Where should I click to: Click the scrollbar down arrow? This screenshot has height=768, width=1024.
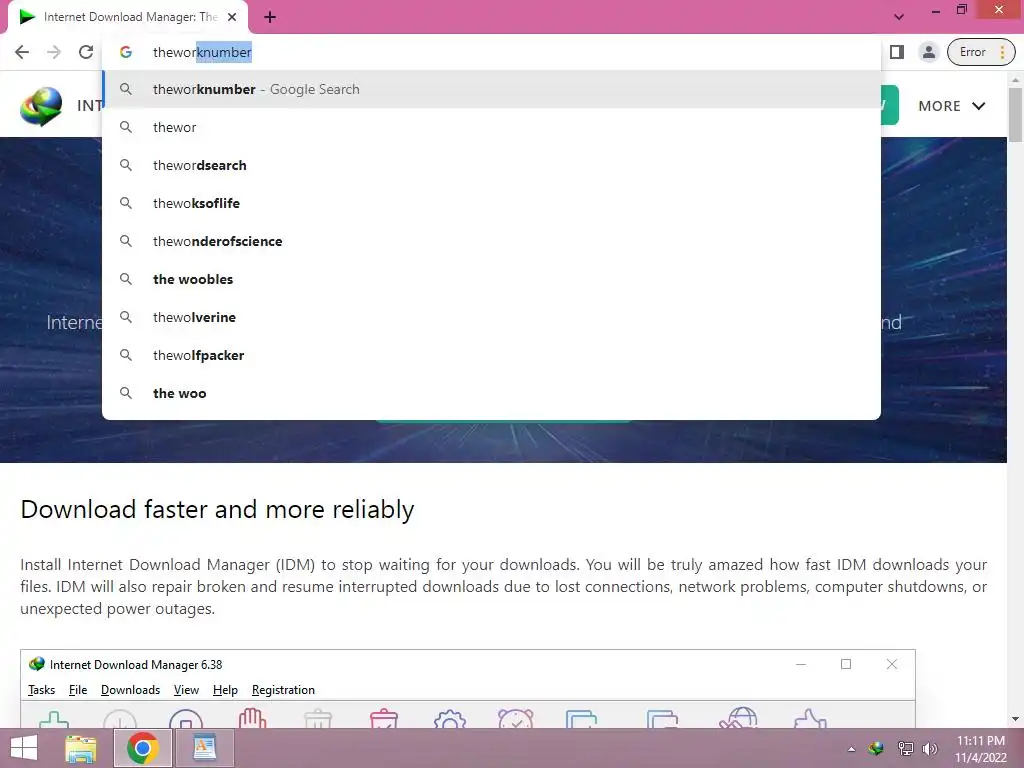(1015, 719)
